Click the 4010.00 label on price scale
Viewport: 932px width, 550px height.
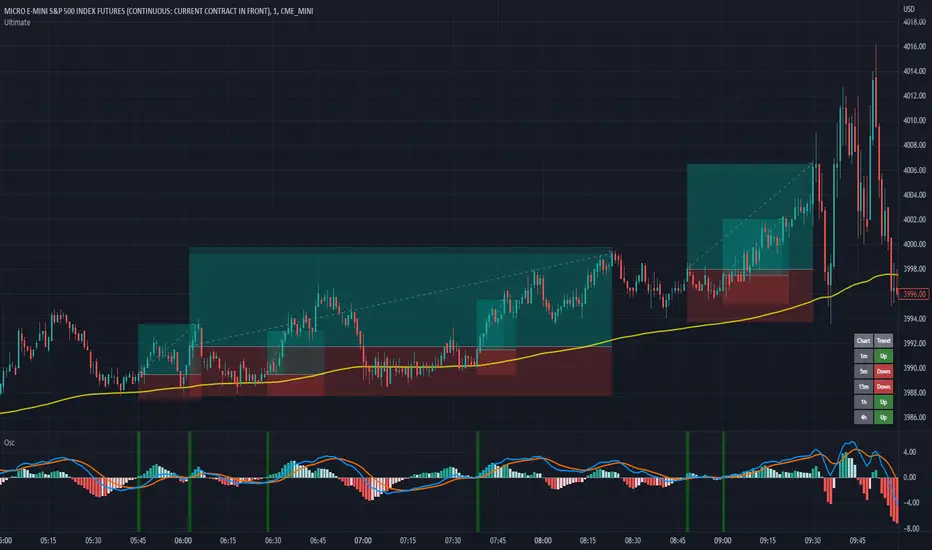click(914, 120)
